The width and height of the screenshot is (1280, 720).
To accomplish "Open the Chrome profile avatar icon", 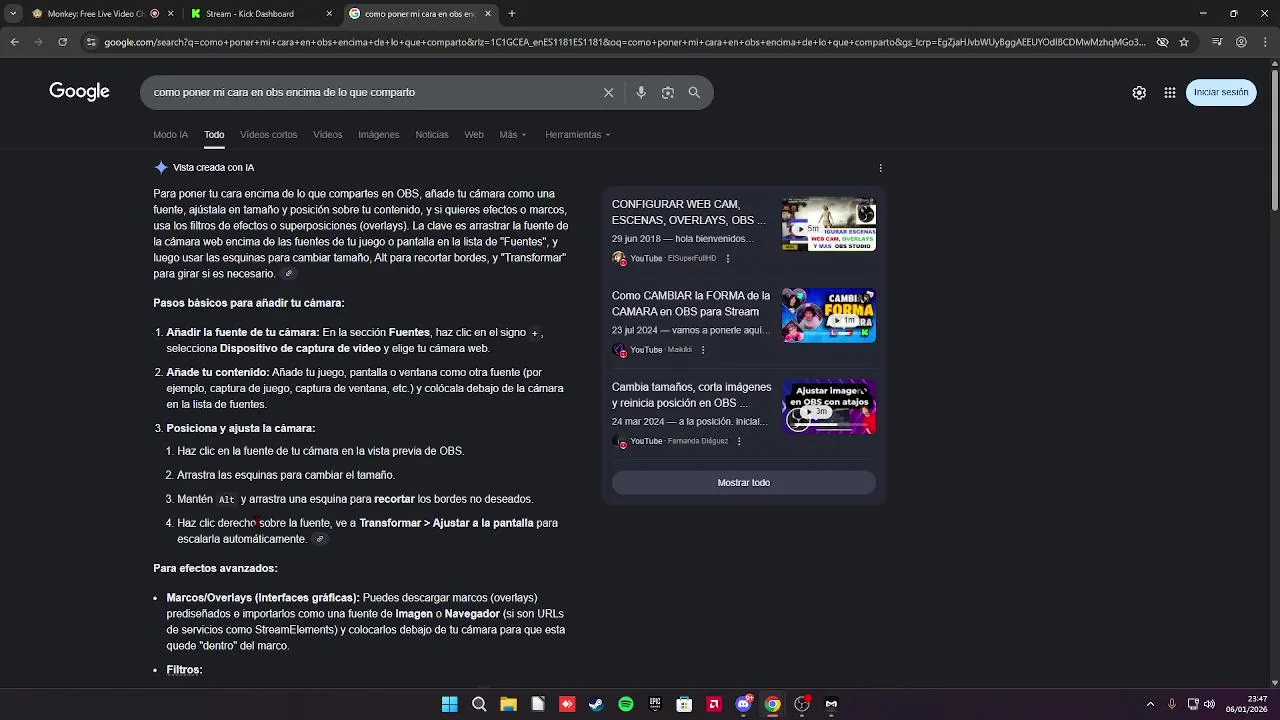I will coord(1241,42).
